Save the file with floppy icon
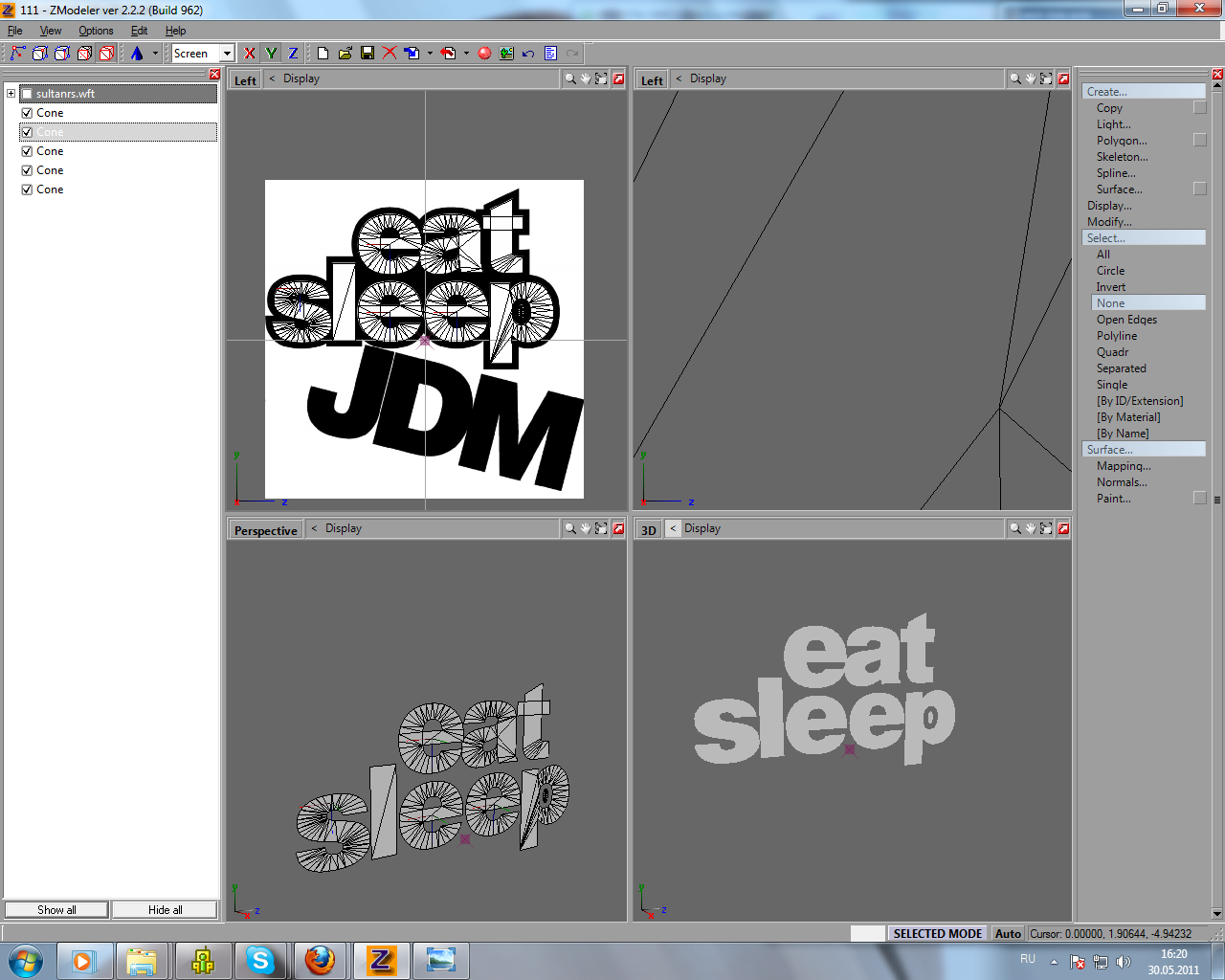The width and height of the screenshot is (1225, 980). [367, 54]
